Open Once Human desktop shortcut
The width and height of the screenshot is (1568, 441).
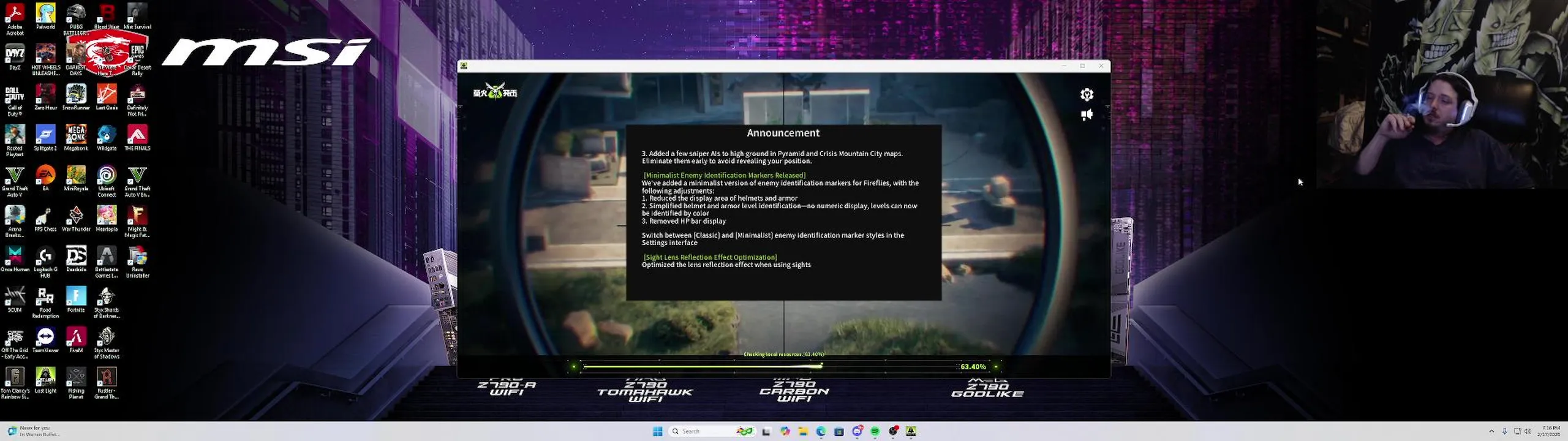pyautogui.click(x=15, y=258)
